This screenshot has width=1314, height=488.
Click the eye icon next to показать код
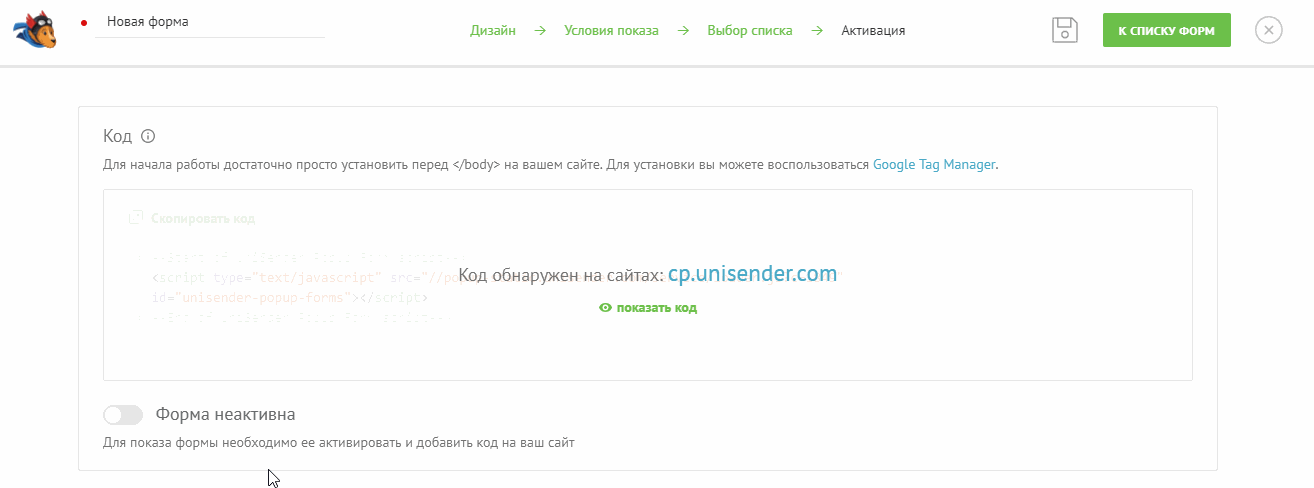[605, 308]
